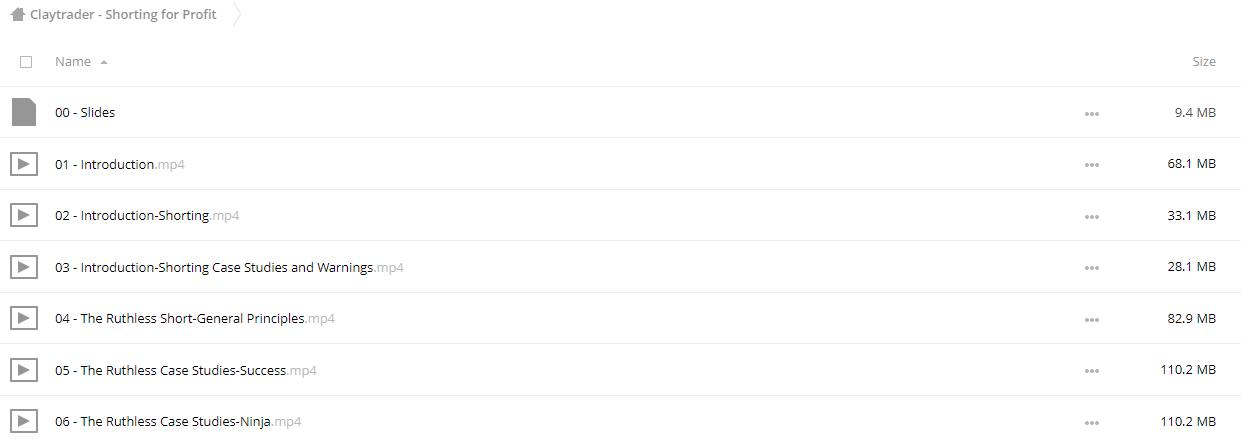Image resolution: width=1241 pixels, height=446 pixels.
Task: Click the Name sort arrow indicator
Action: point(104,62)
